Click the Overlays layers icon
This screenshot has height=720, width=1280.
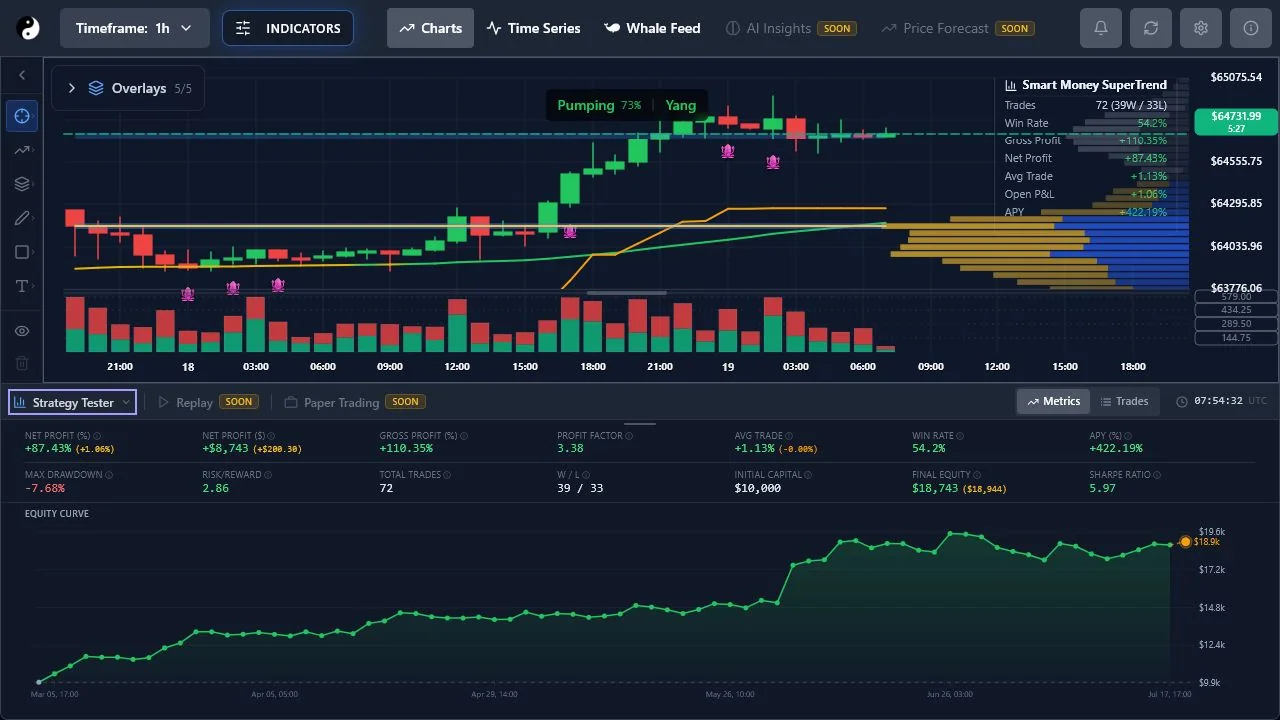pos(96,88)
